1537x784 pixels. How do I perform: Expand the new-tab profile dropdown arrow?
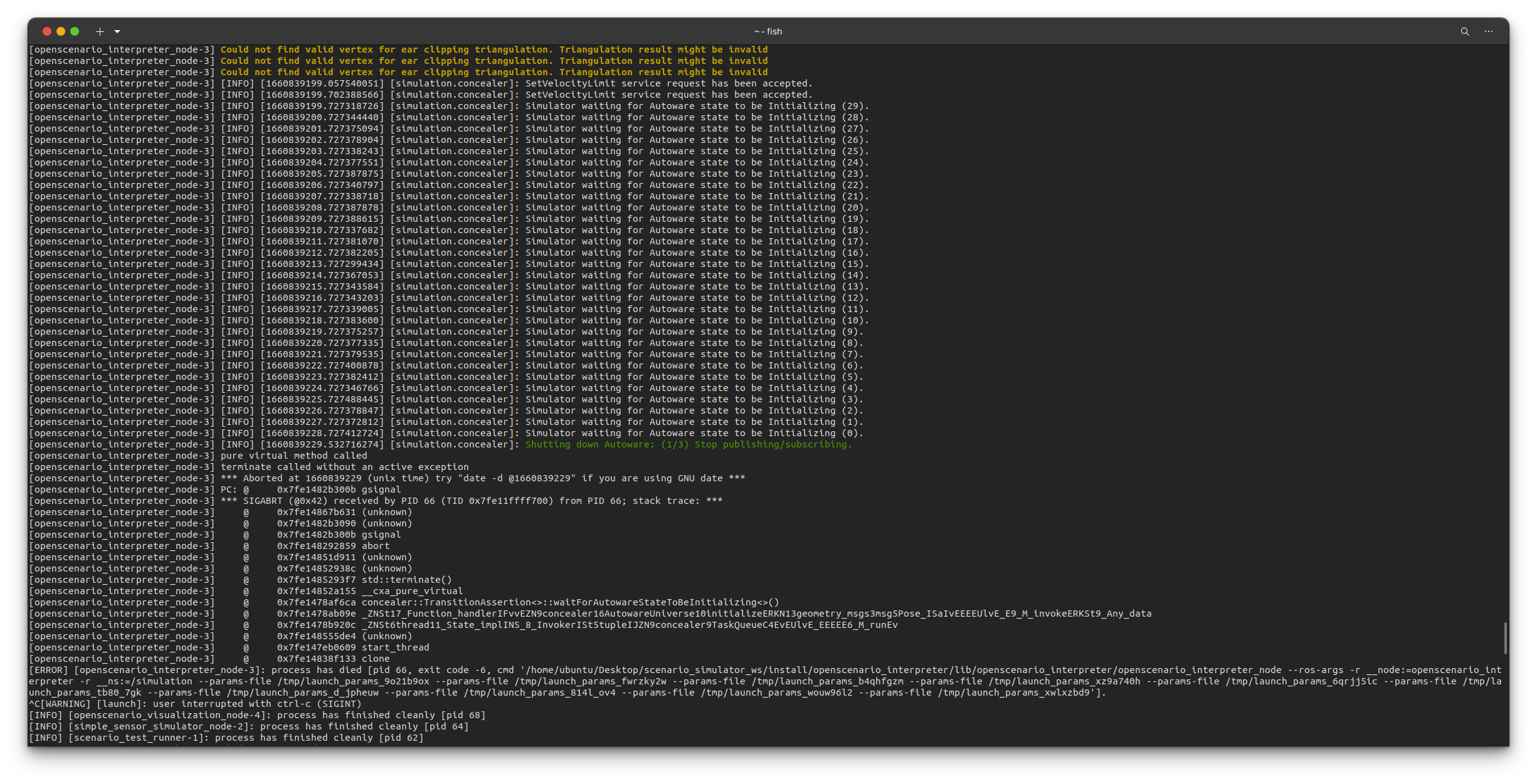coord(117,31)
